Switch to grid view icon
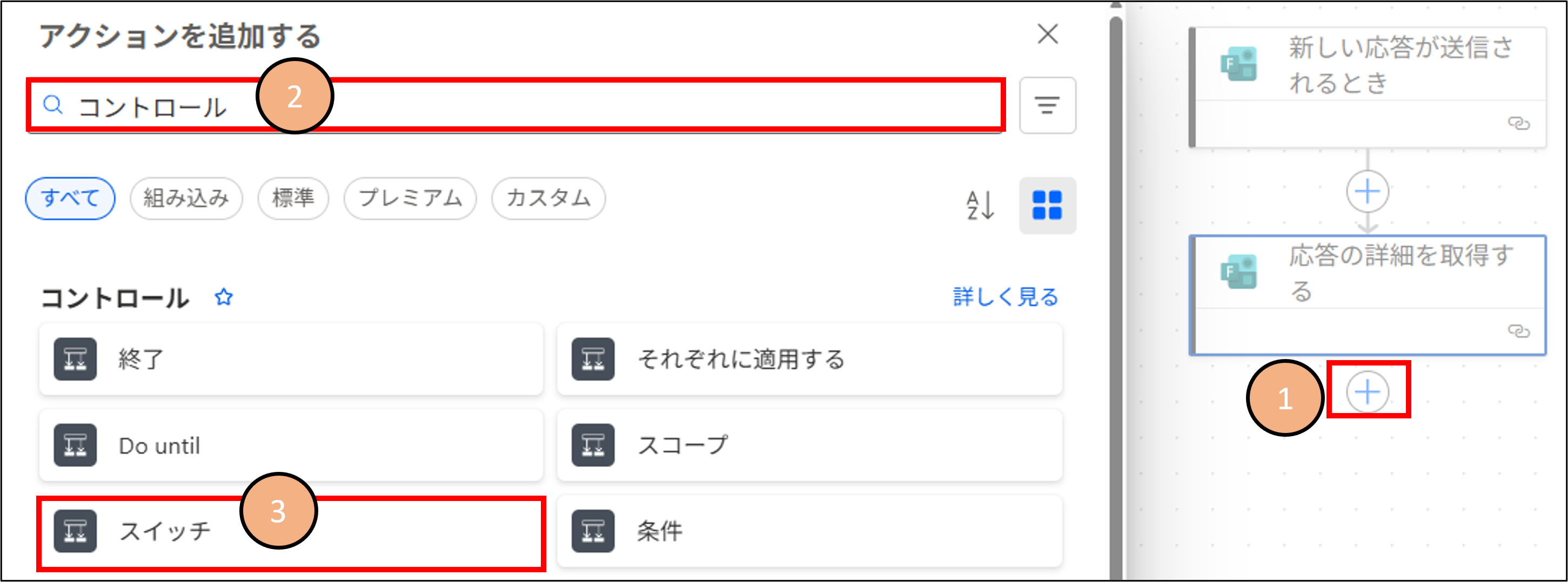 pyautogui.click(x=1047, y=205)
